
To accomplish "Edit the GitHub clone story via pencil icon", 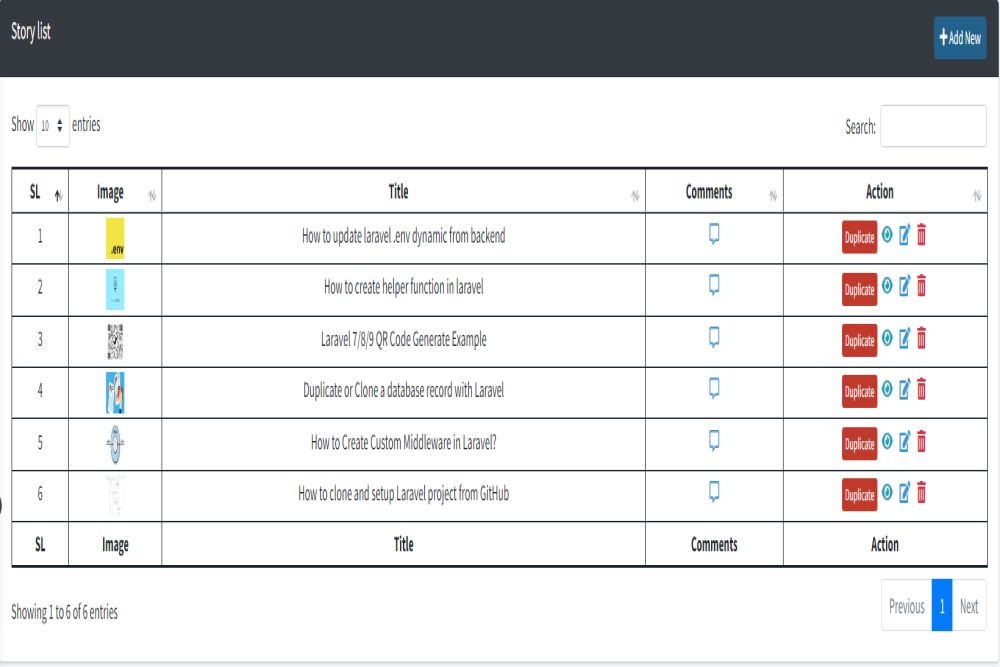I will (904, 492).
